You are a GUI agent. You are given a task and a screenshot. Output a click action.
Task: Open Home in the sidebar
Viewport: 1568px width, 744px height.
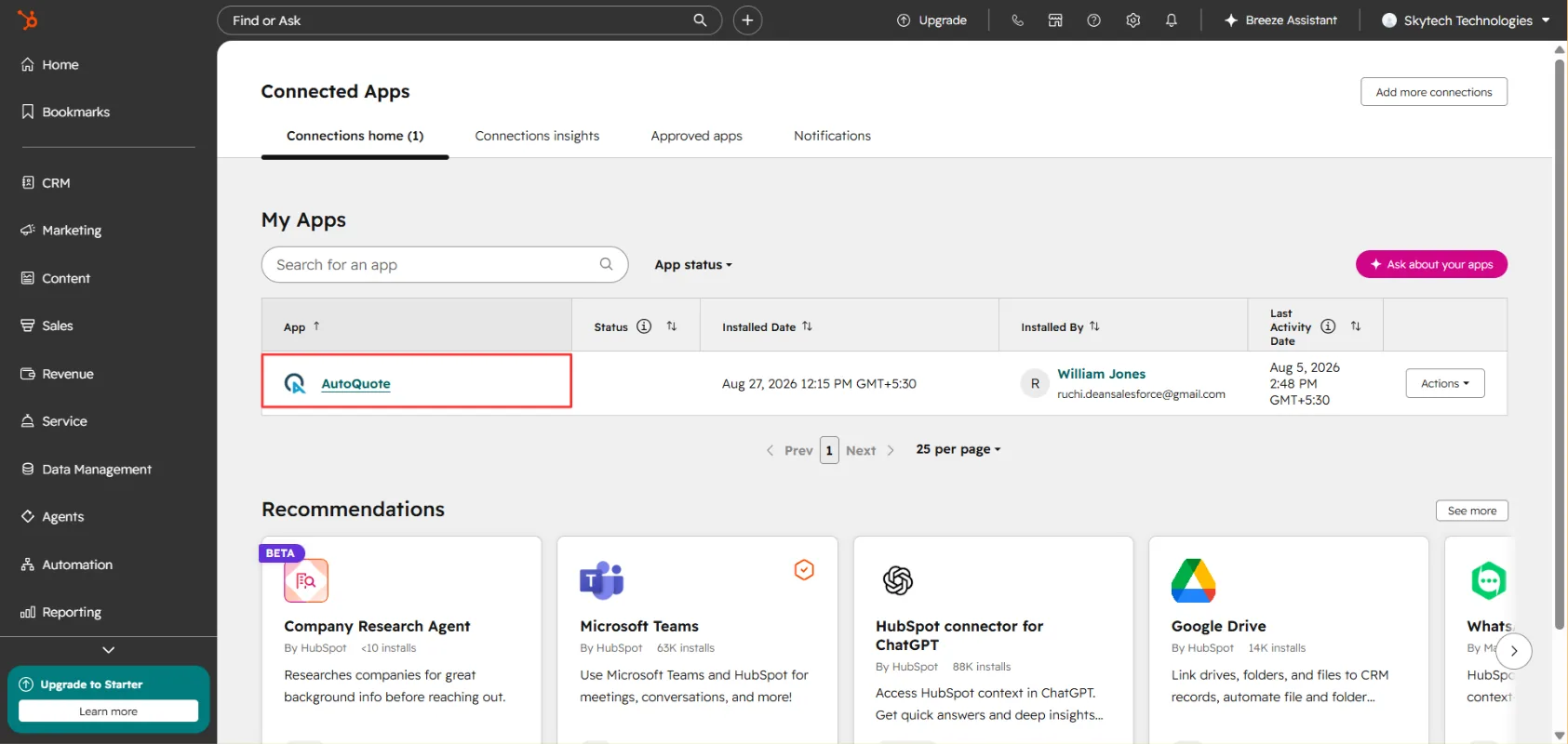60,65
